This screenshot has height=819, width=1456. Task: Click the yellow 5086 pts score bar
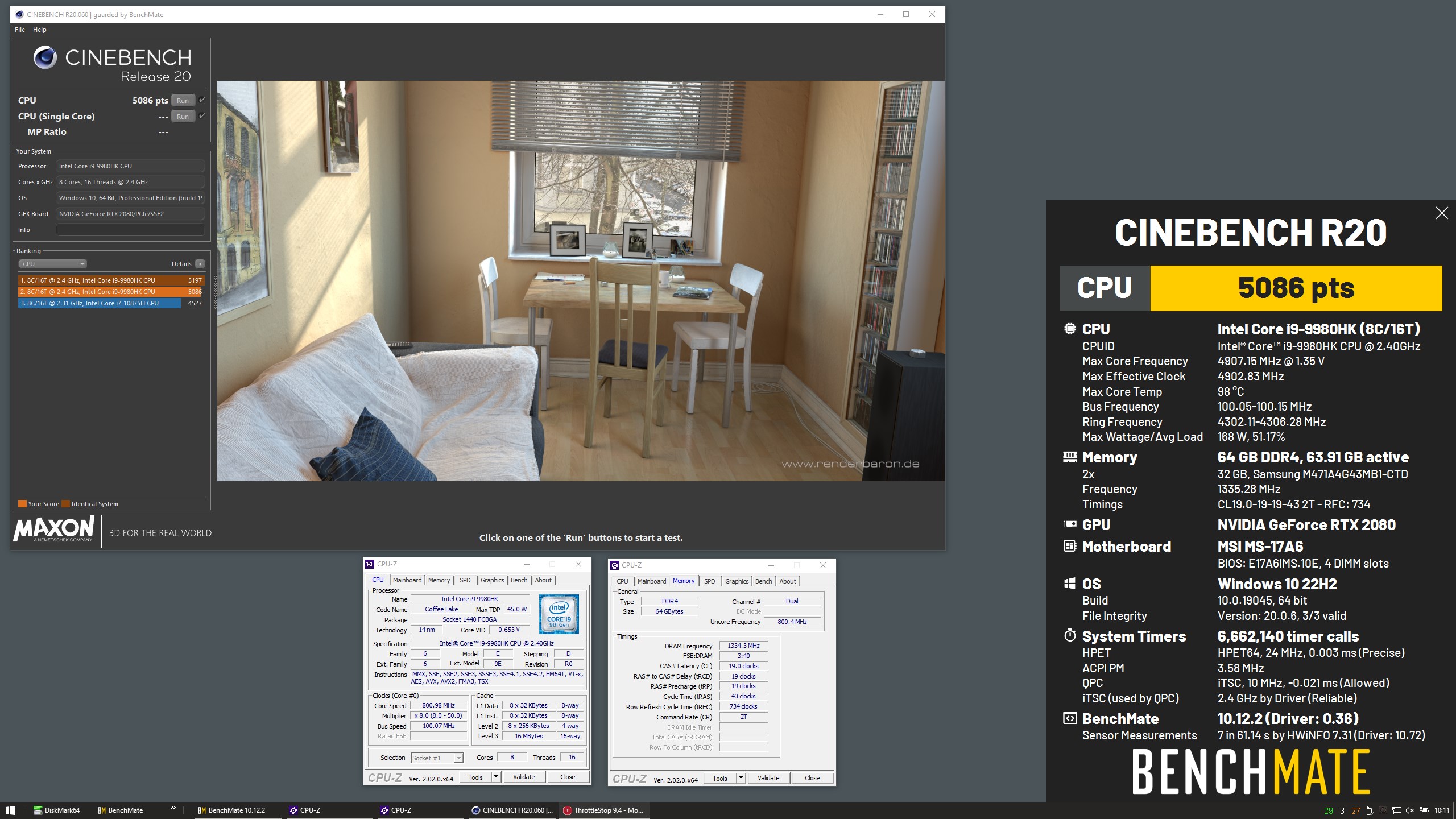pyautogui.click(x=1296, y=288)
